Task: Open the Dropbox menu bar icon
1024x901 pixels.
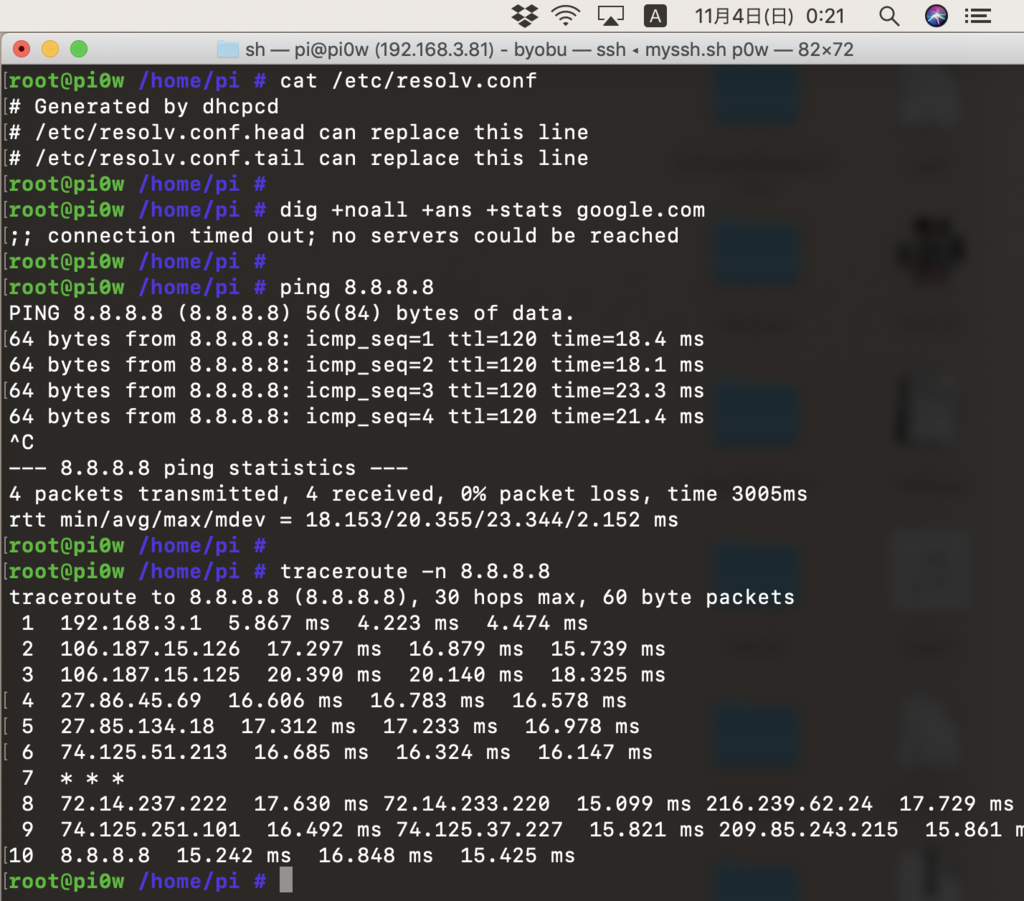Action: coord(524,16)
